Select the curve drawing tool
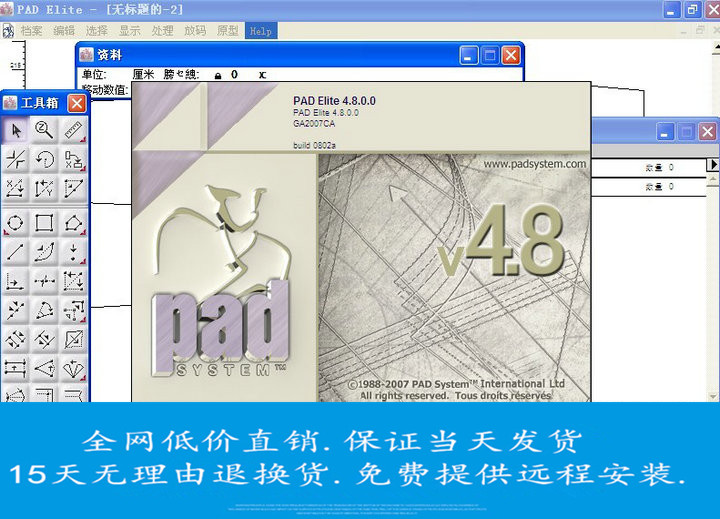Viewport: 720px width, 519px height. (44, 252)
